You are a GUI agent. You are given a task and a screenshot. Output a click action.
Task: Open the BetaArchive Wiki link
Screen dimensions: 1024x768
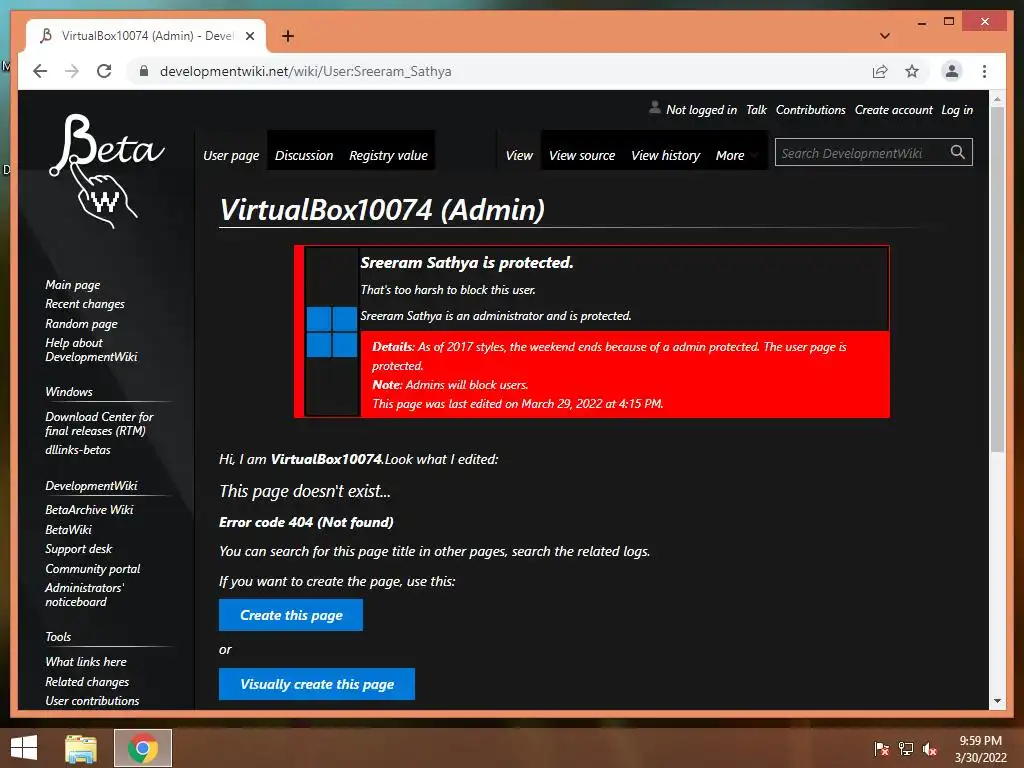tap(89, 509)
